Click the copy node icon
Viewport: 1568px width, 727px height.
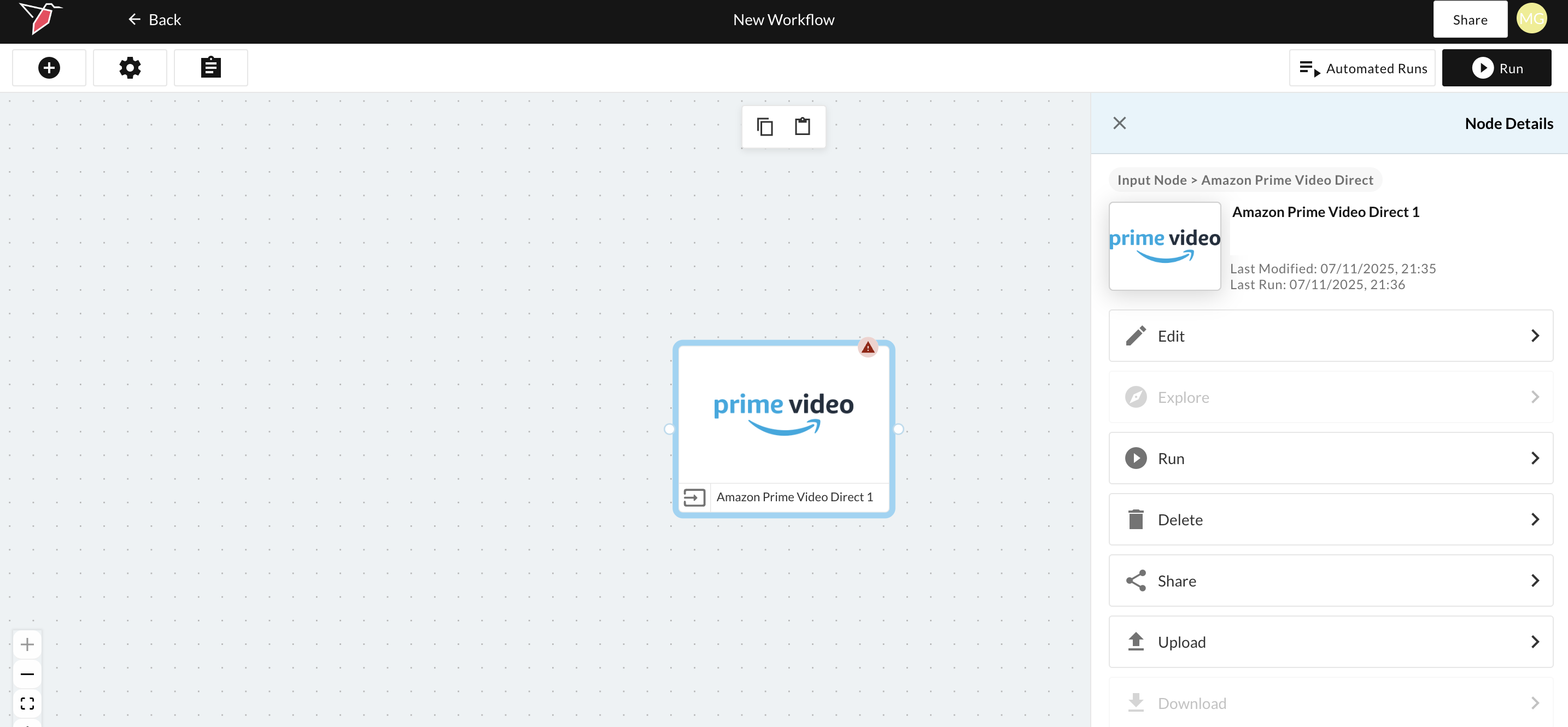click(x=764, y=126)
